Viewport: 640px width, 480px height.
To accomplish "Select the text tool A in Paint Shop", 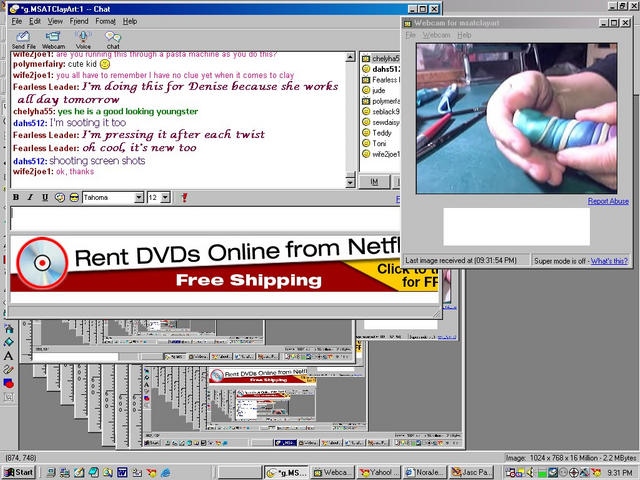I will coord(8,356).
